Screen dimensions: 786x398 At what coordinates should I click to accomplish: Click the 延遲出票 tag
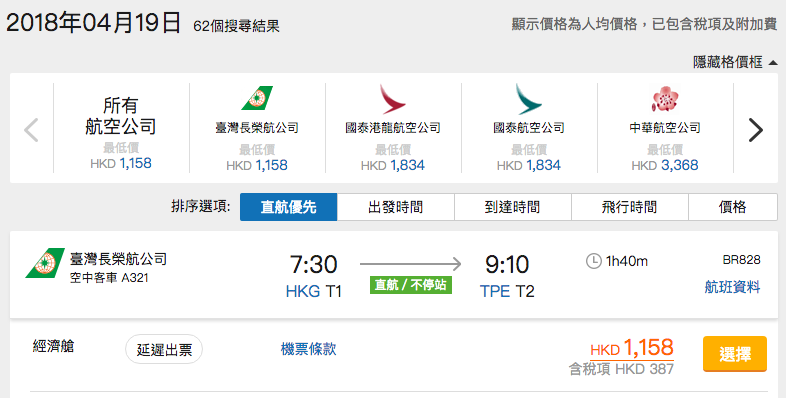coord(164,349)
